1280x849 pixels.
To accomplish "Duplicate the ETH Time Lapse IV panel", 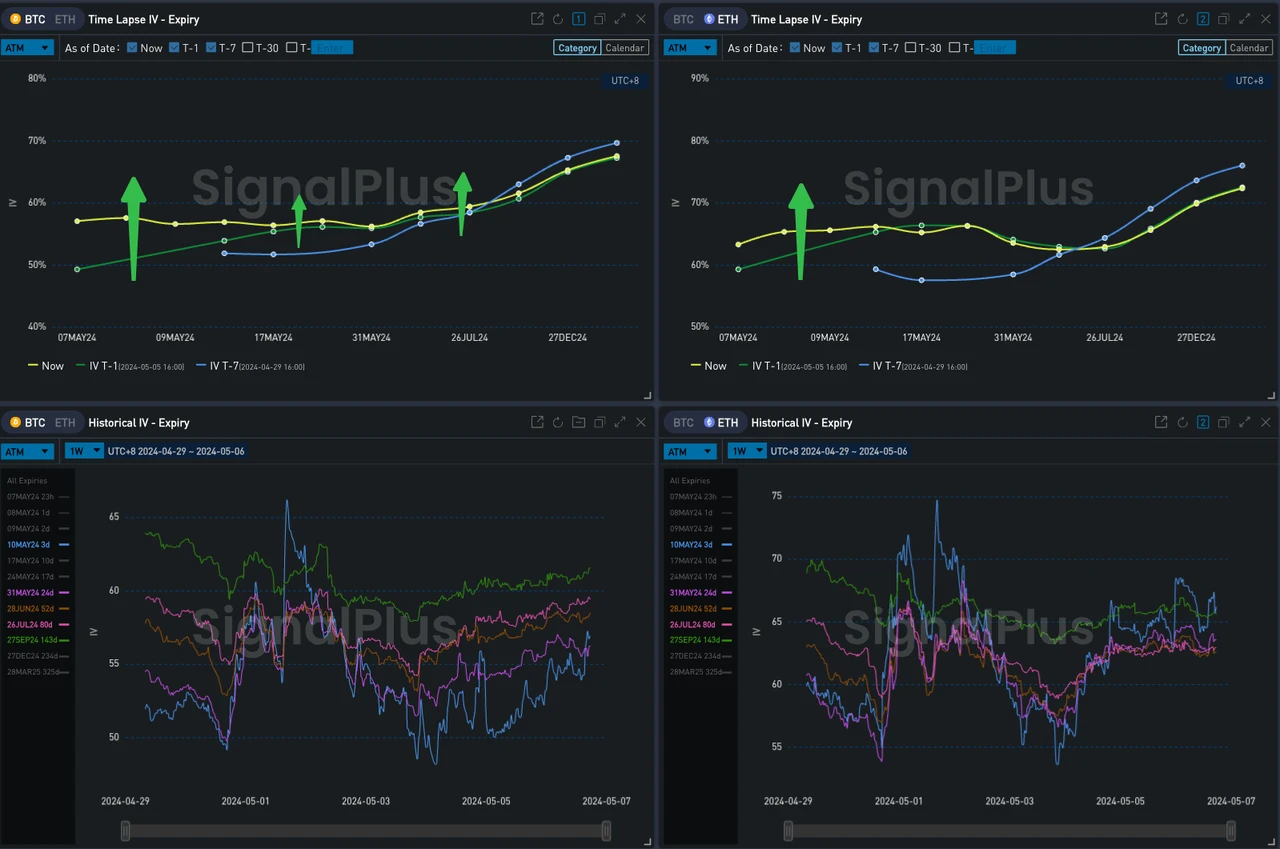I will click(1224, 19).
